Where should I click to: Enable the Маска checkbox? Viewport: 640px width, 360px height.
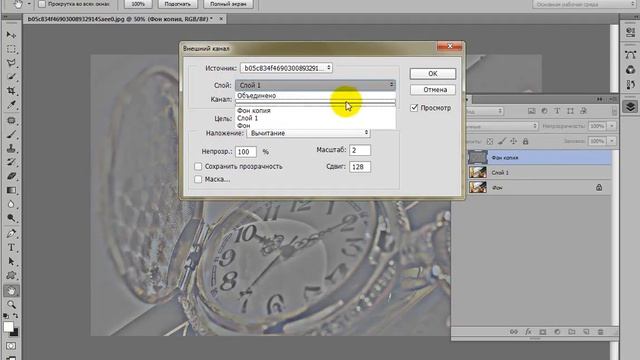[198, 179]
